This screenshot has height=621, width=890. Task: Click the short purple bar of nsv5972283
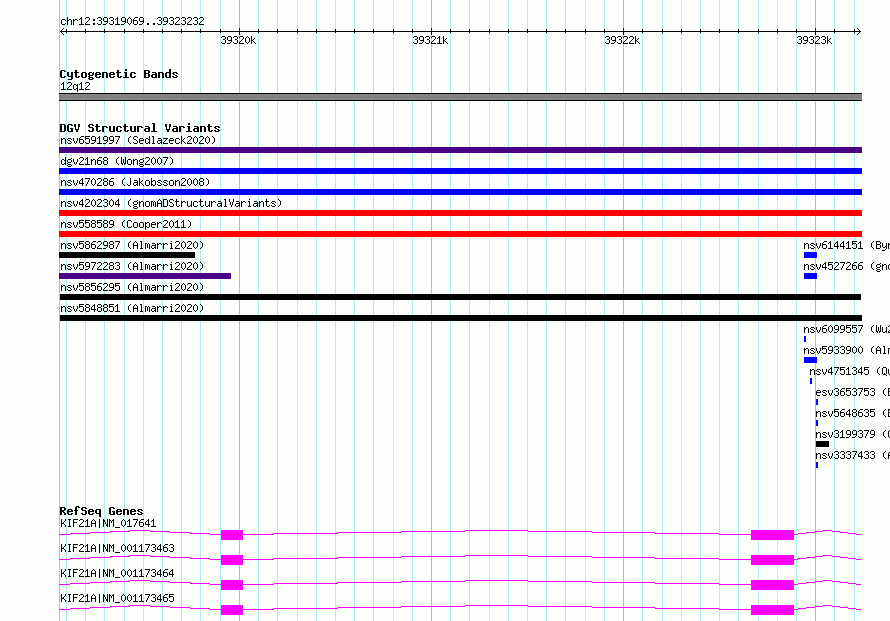tap(145, 276)
